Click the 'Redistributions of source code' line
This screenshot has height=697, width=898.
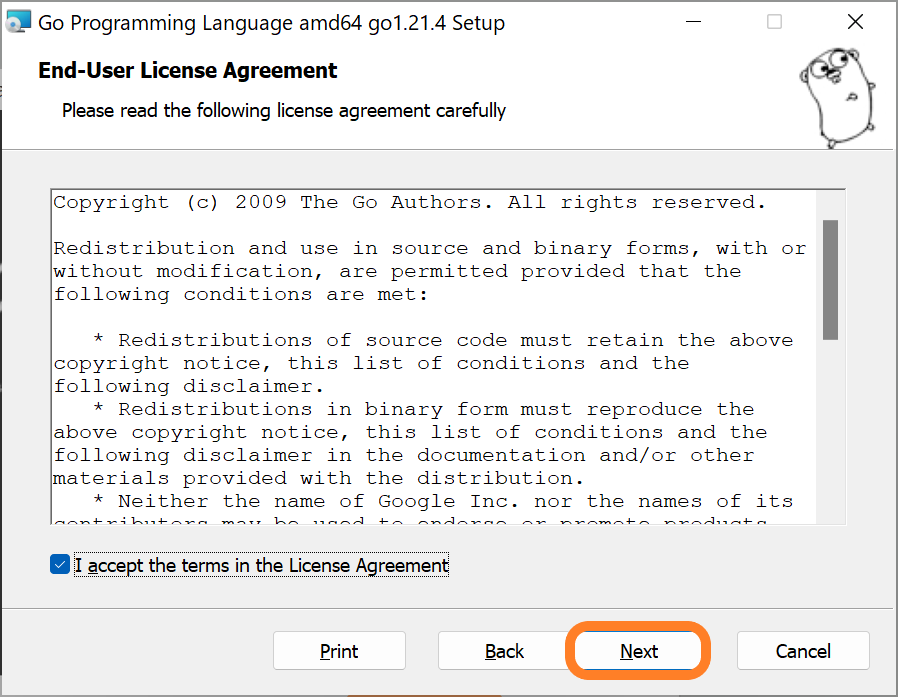[x=443, y=340]
